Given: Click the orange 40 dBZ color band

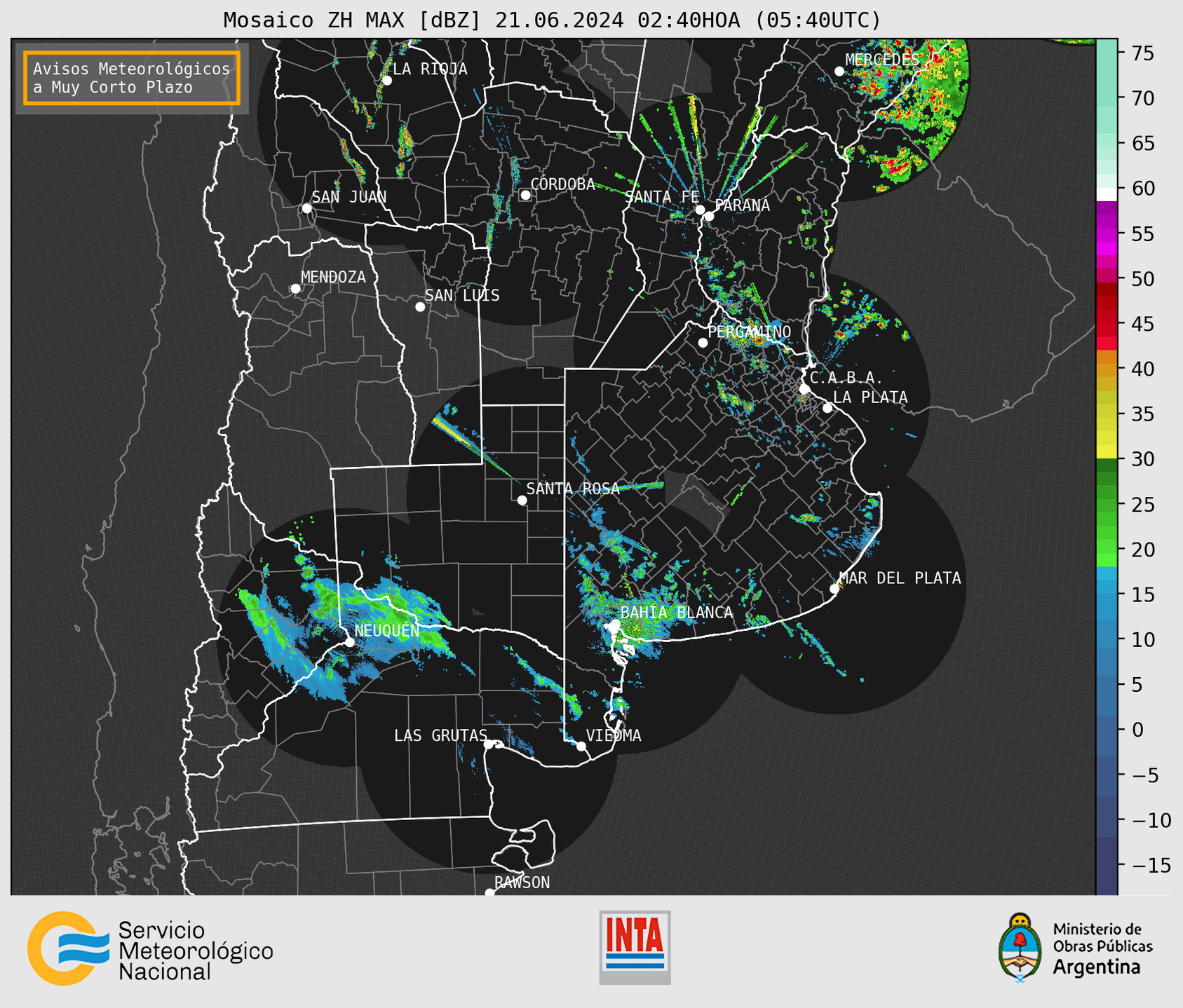Looking at the screenshot, I should 1107,369.
